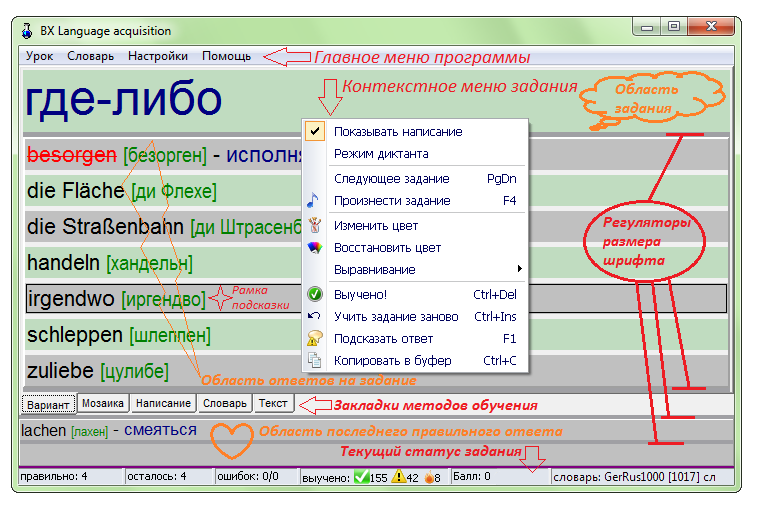Click the BX Language acquisition title bar icon
This screenshot has width=760, height=513.
click(x=27, y=31)
